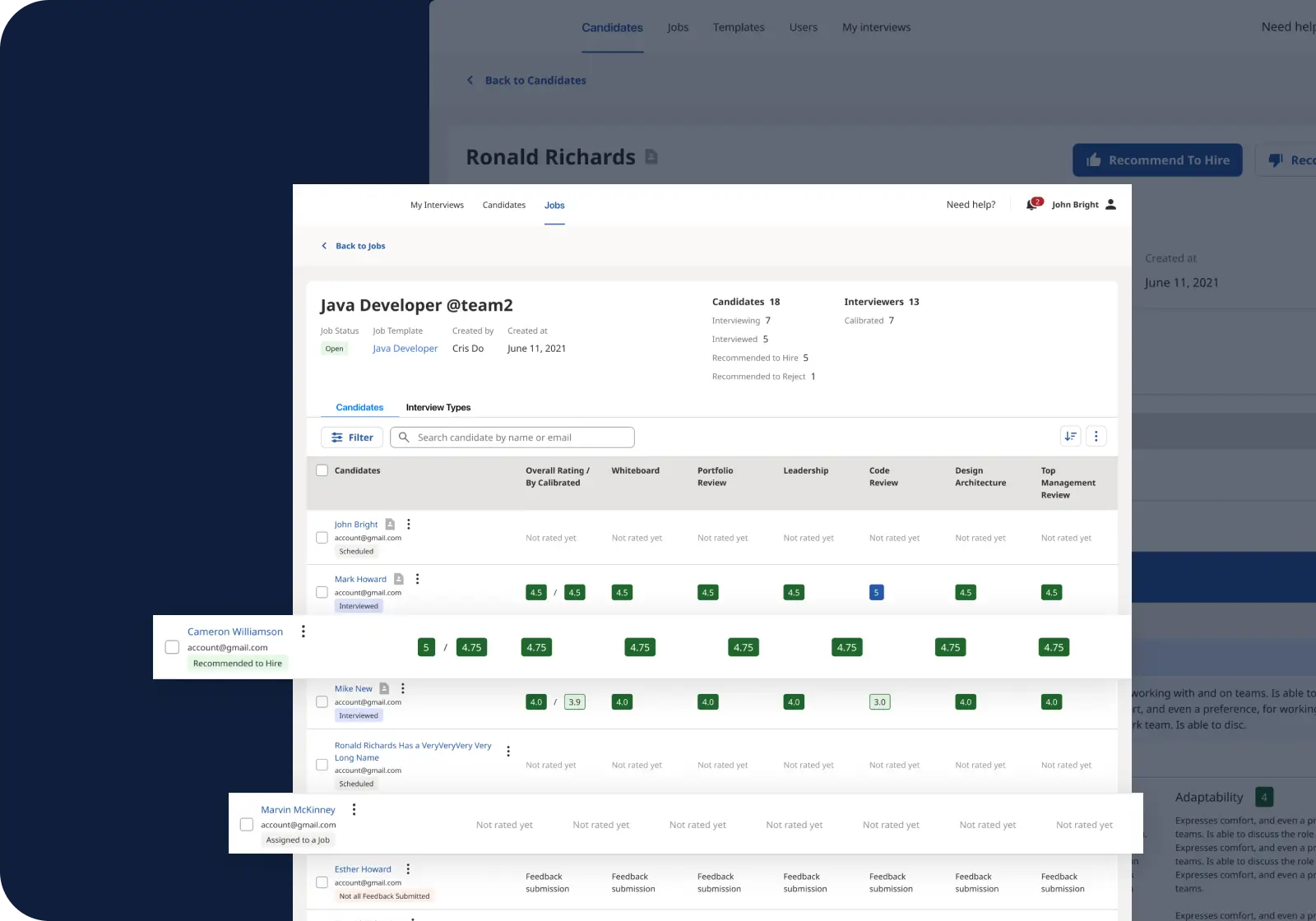Tick the Marvin McKinney row checkbox

click(246, 824)
